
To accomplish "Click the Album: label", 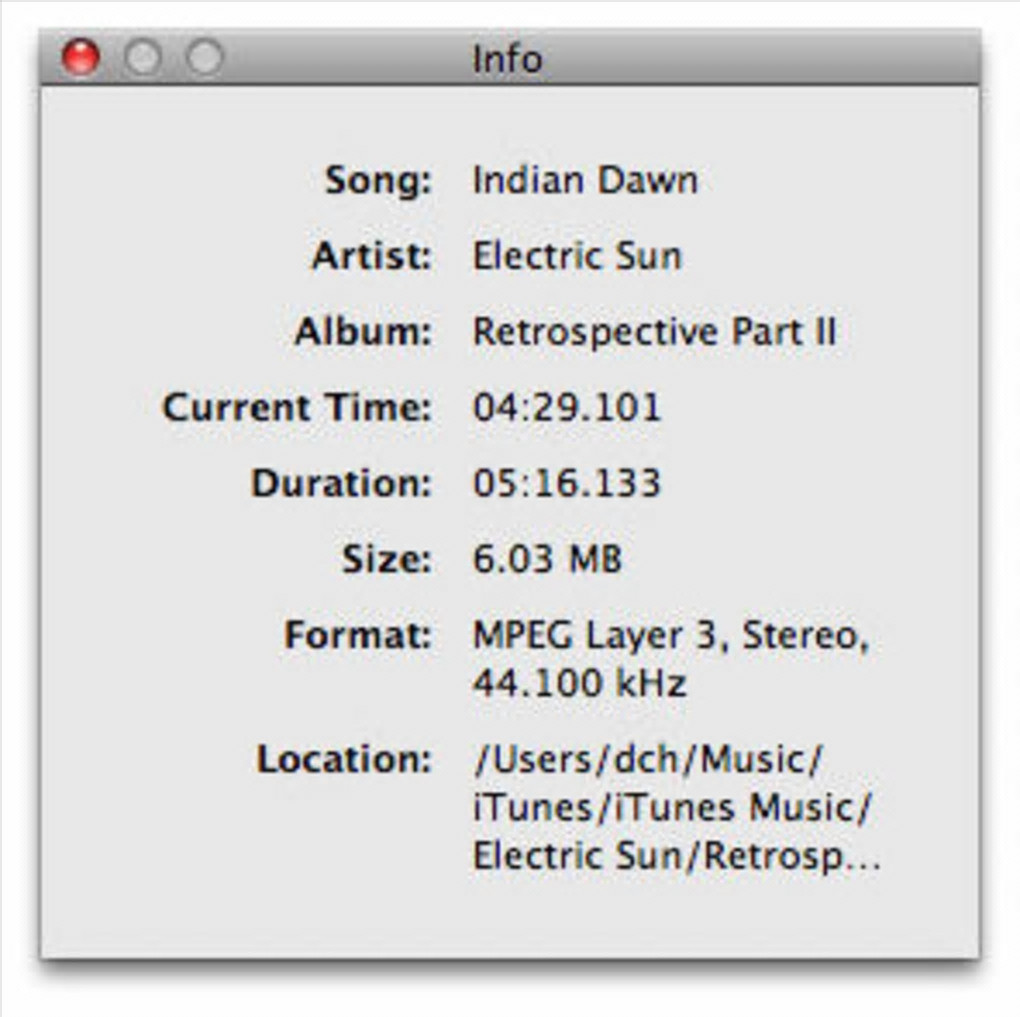I will (363, 331).
